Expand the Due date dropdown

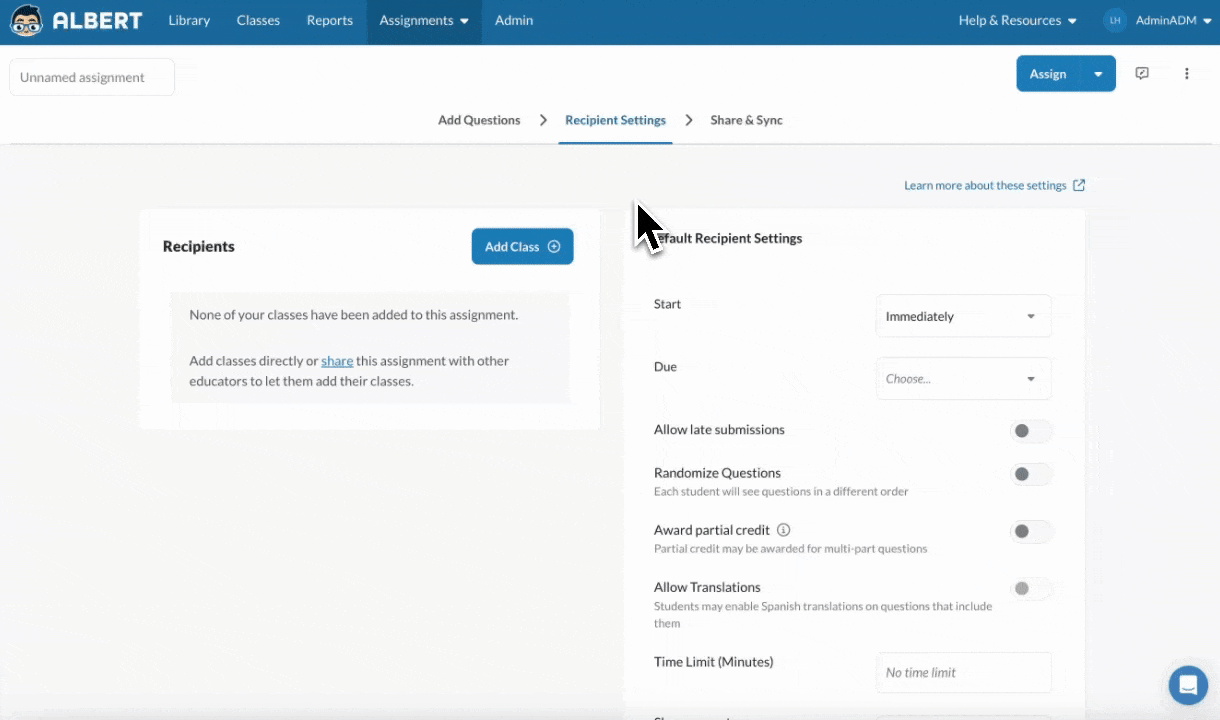[963, 379]
